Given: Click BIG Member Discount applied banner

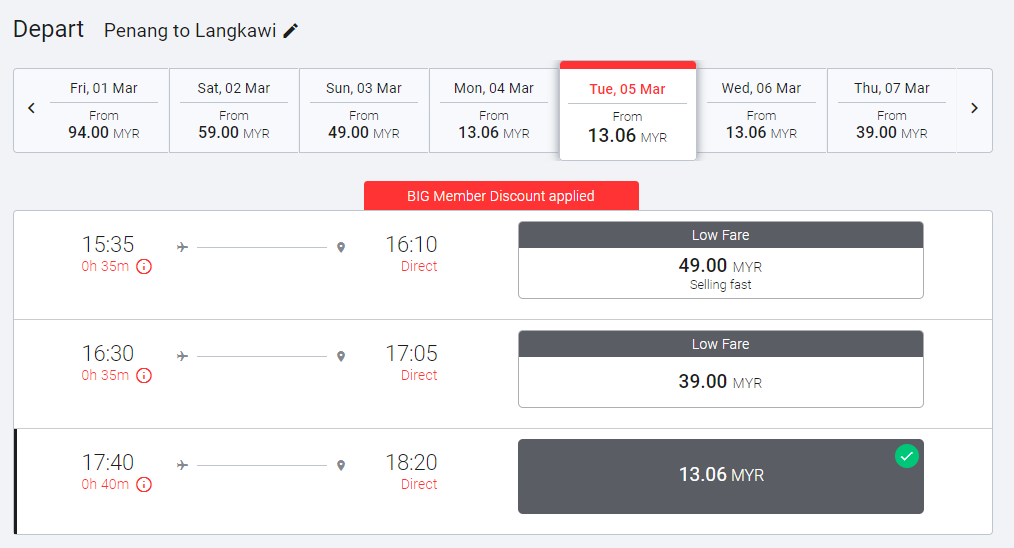Looking at the screenshot, I should tap(501, 196).
